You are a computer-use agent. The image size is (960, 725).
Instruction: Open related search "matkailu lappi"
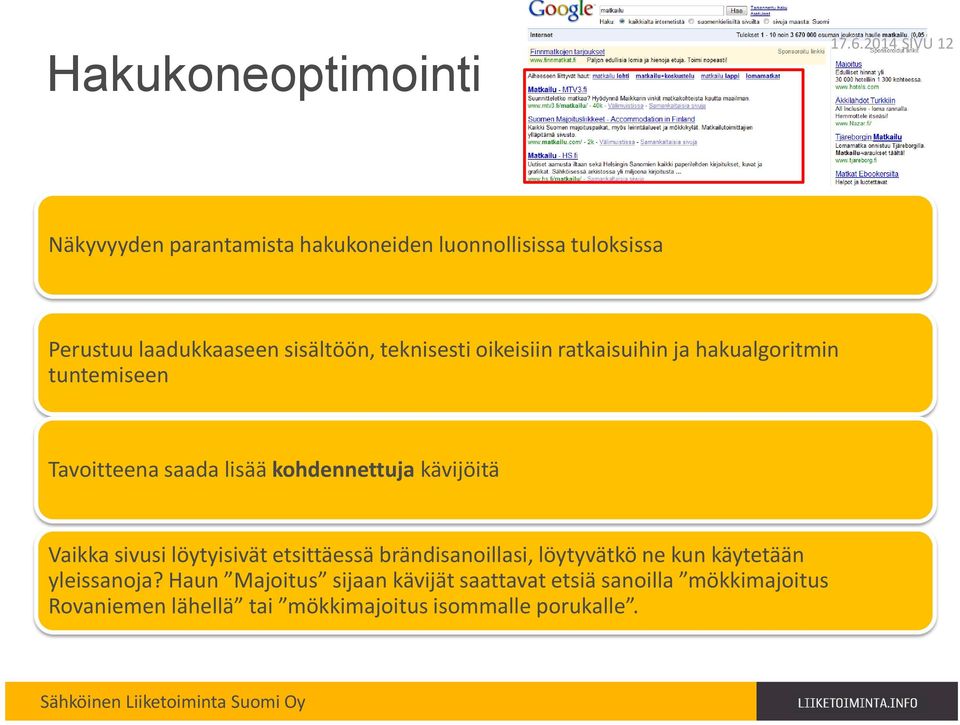click(x=720, y=76)
